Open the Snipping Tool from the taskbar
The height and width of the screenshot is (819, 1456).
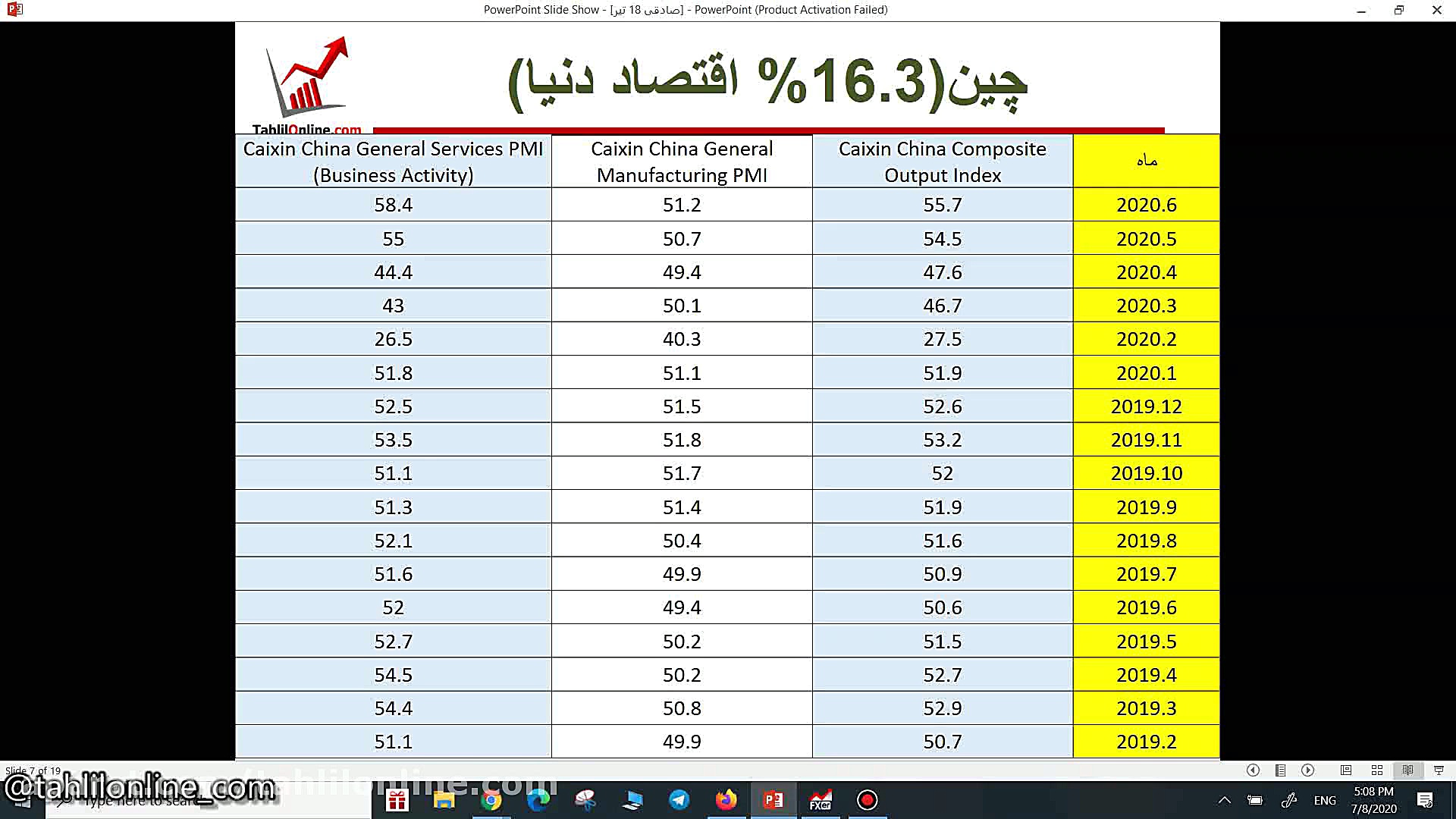point(585,802)
